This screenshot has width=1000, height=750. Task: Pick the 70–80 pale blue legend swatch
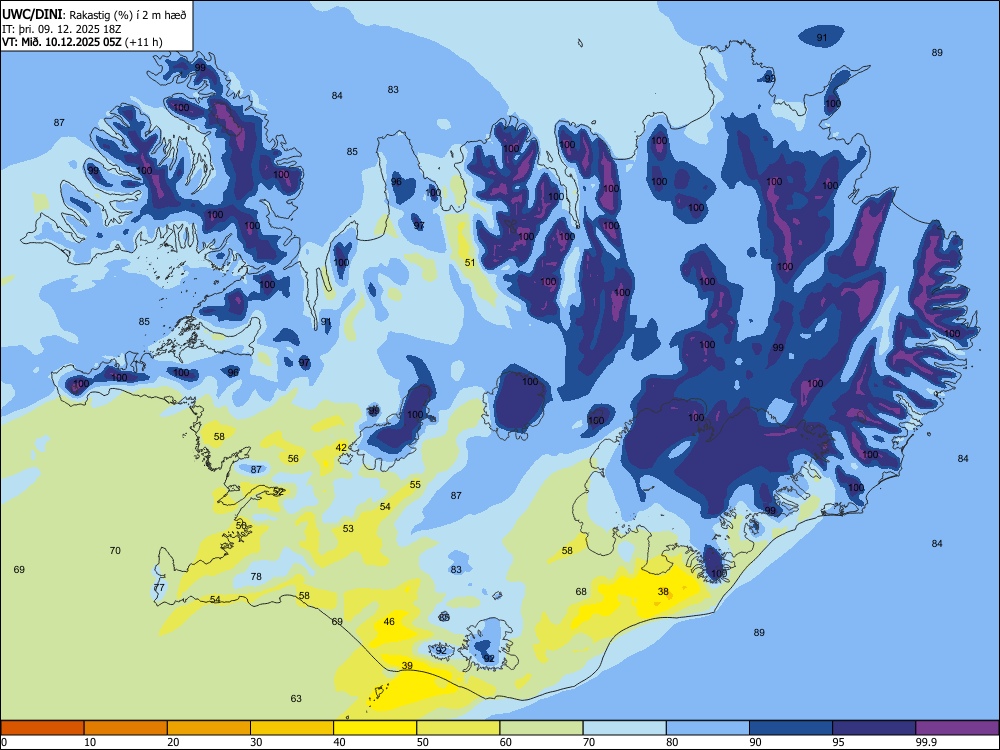[624, 728]
